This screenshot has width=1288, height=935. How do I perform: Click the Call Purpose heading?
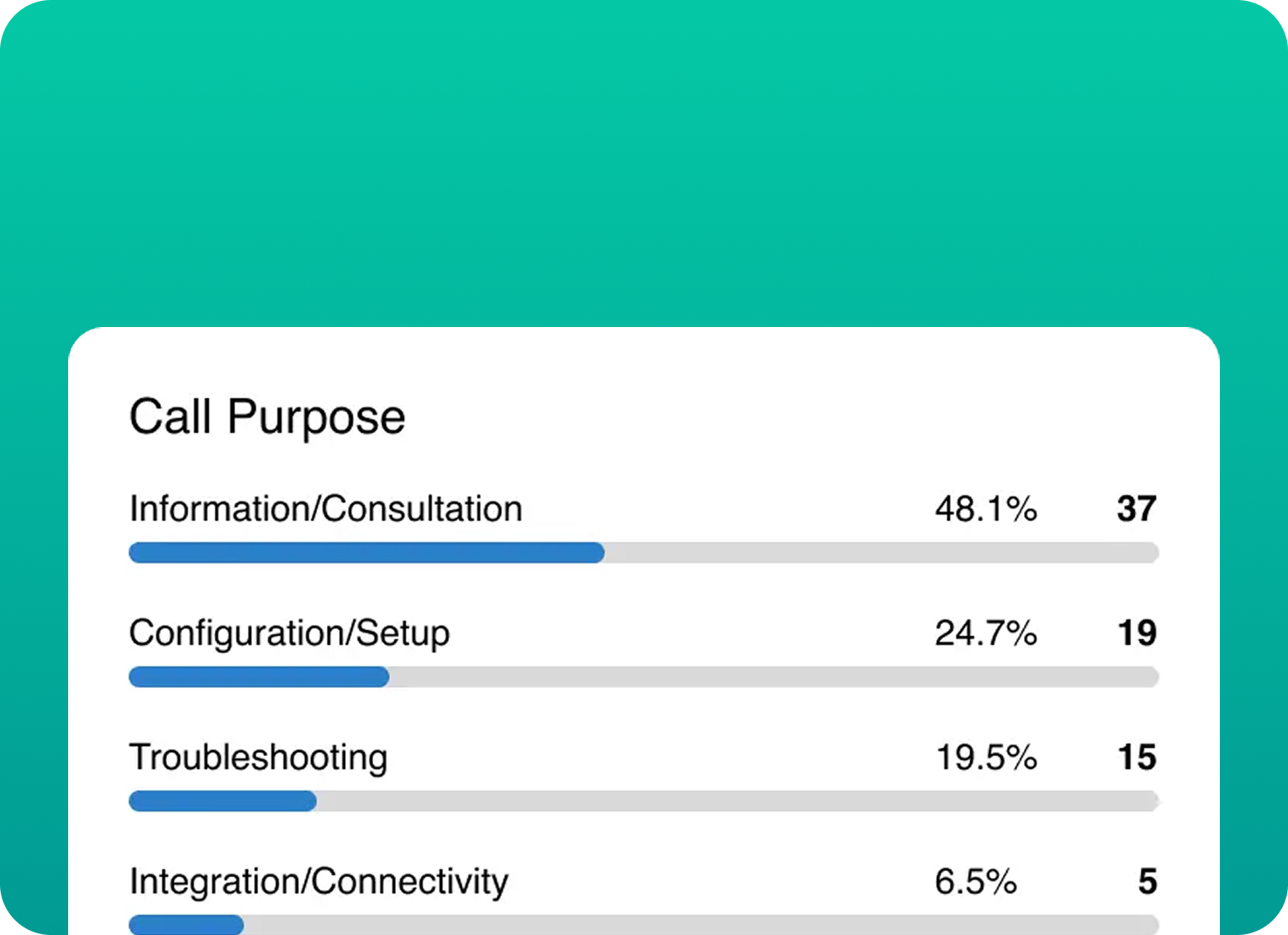[x=267, y=417]
